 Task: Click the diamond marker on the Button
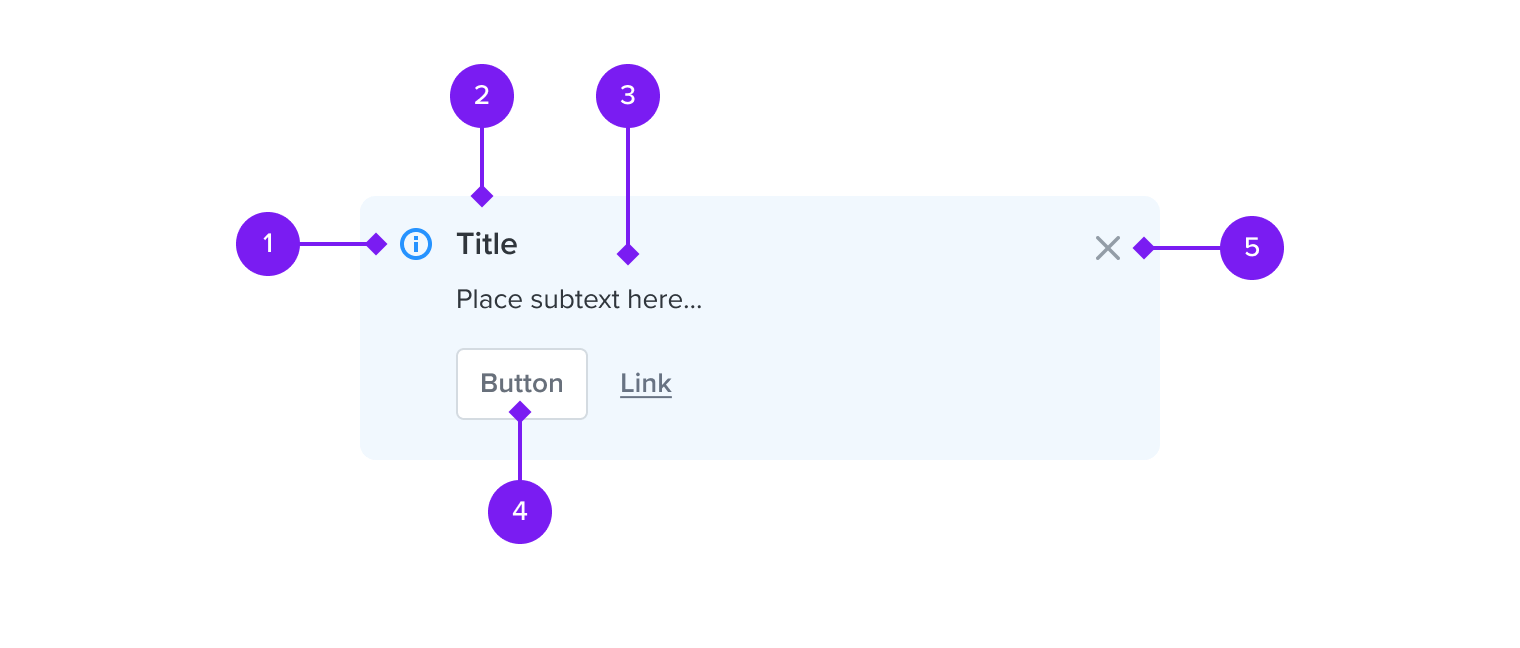click(x=520, y=411)
